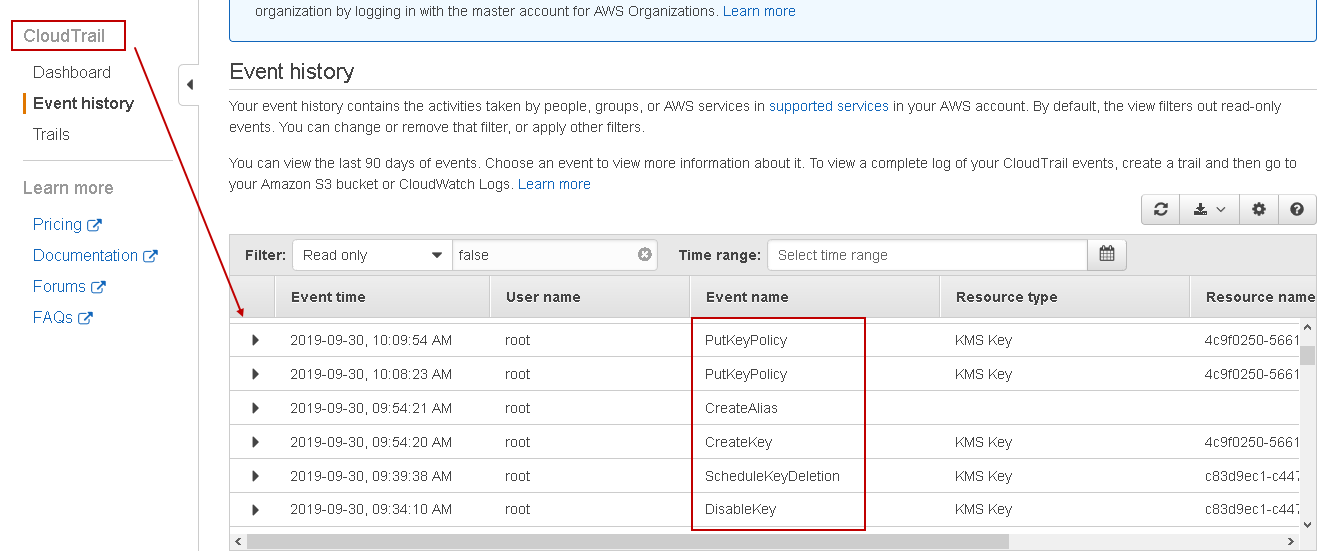
Task: Click the help question mark icon
Action: [x=1297, y=209]
